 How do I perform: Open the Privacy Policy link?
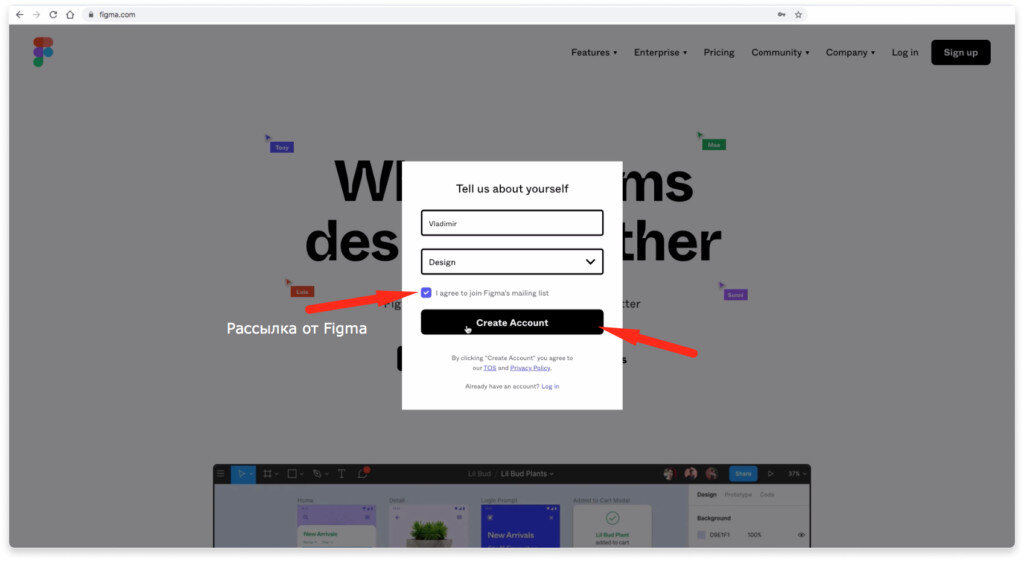pyautogui.click(x=530, y=368)
